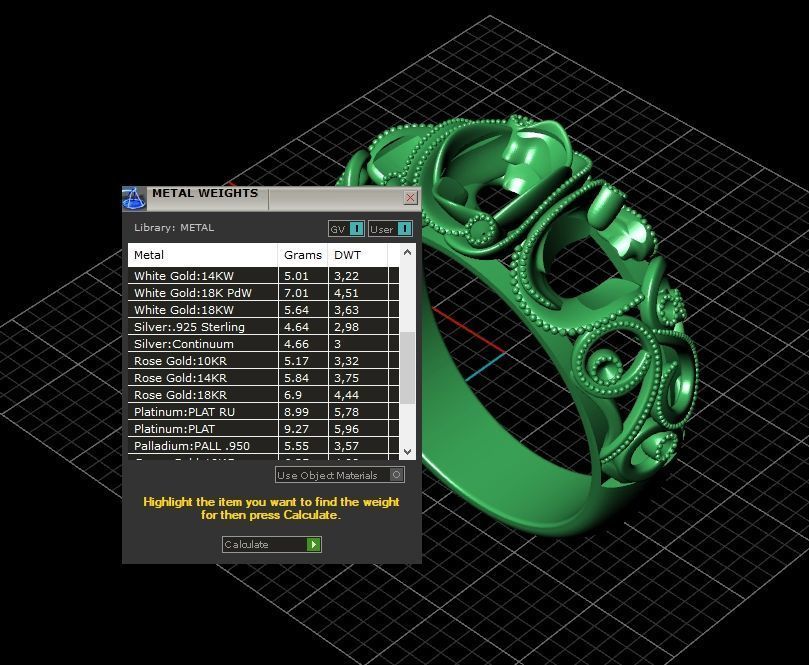Viewport: 809px width, 665px height.
Task: Select the Rose Gold:14KR row
Action: coord(264,378)
